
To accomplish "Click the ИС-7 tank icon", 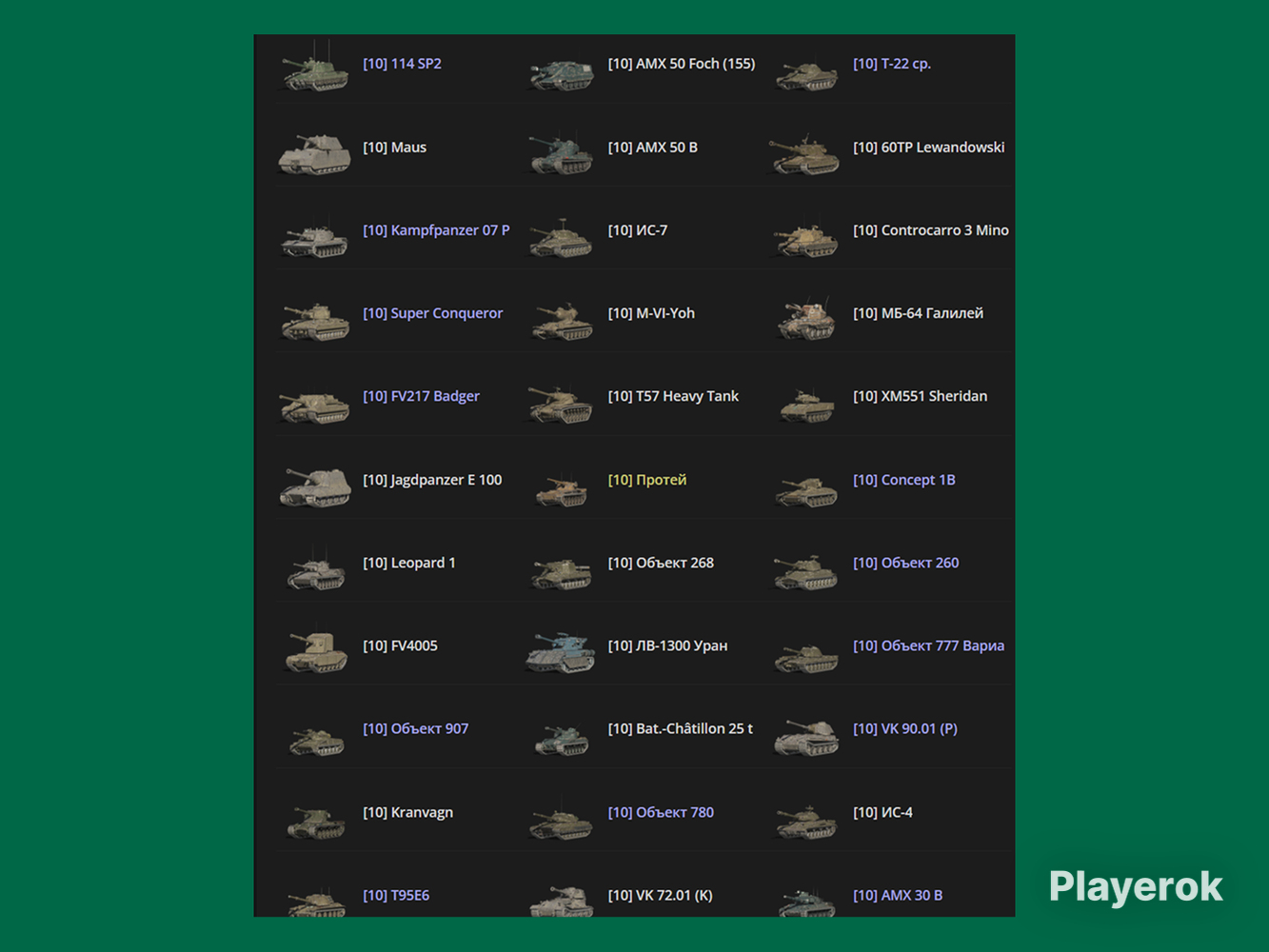I will [561, 237].
